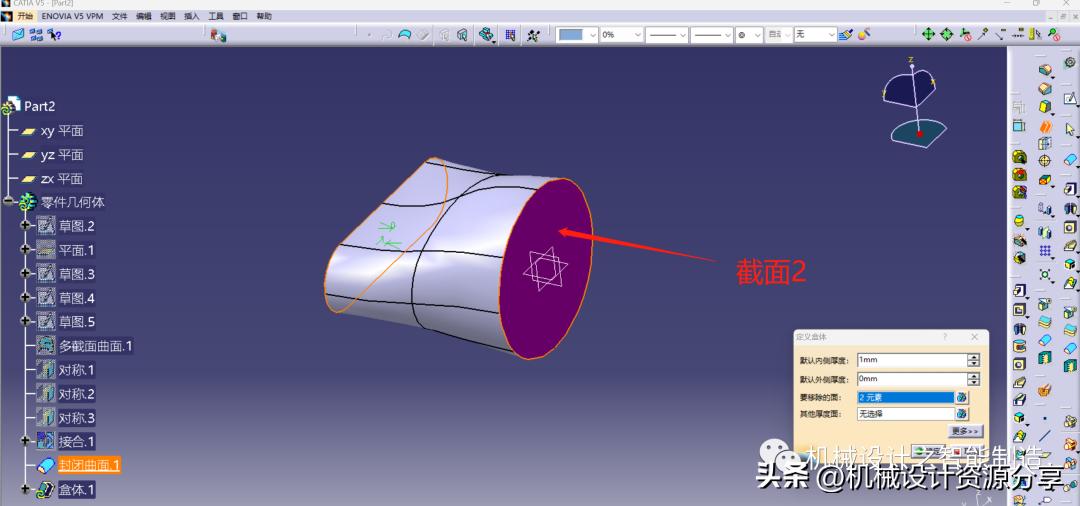
Task: Expand the 平面.1 tree node
Action: (26, 249)
